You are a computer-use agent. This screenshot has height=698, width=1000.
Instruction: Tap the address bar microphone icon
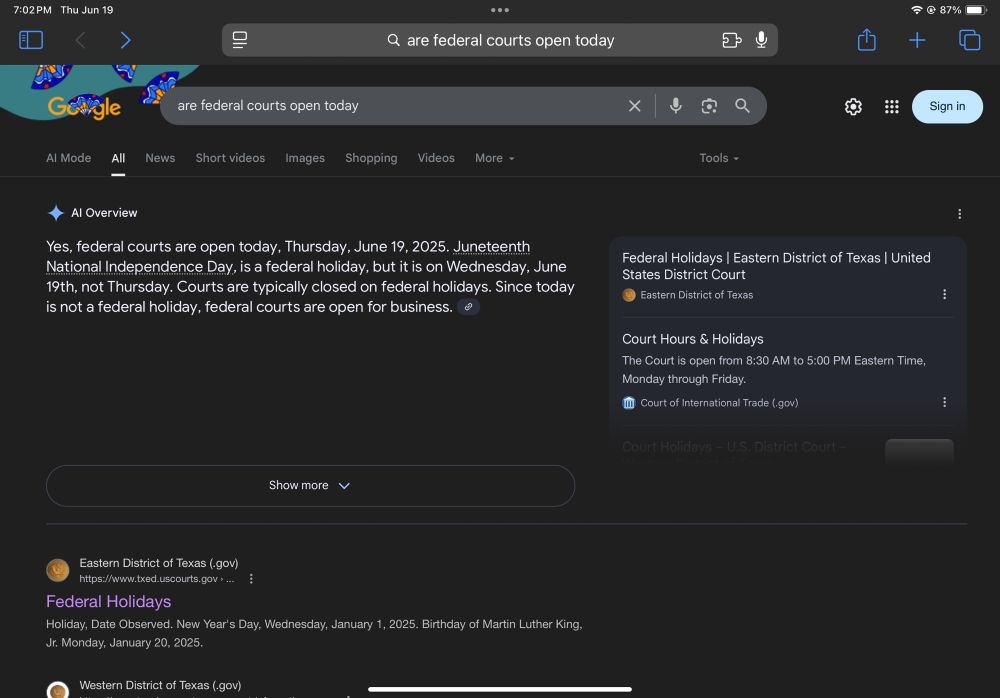click(x=761, y=40)
